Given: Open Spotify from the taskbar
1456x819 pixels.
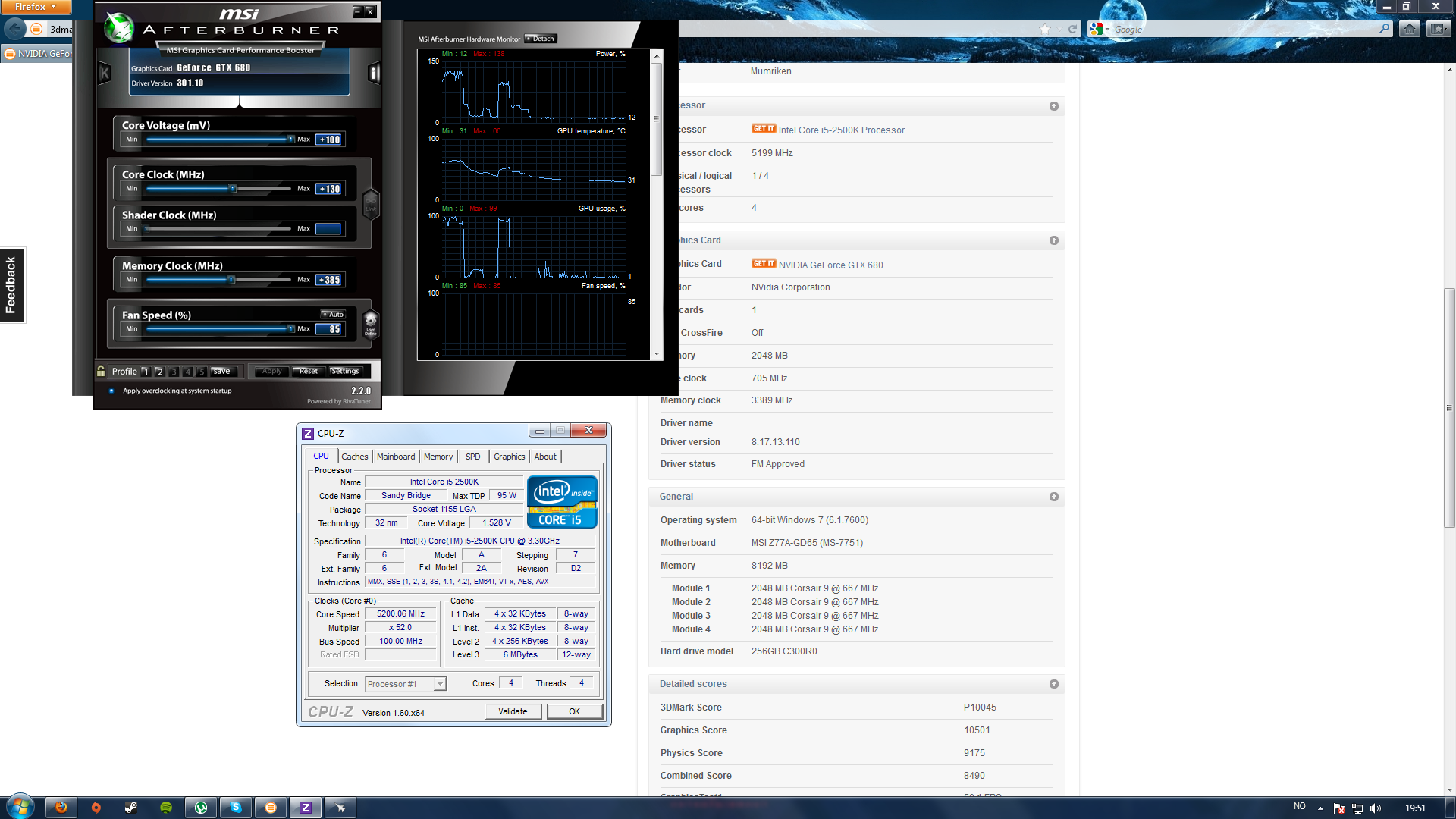Looking at the screenshot, I should click(x=166, y=808).
